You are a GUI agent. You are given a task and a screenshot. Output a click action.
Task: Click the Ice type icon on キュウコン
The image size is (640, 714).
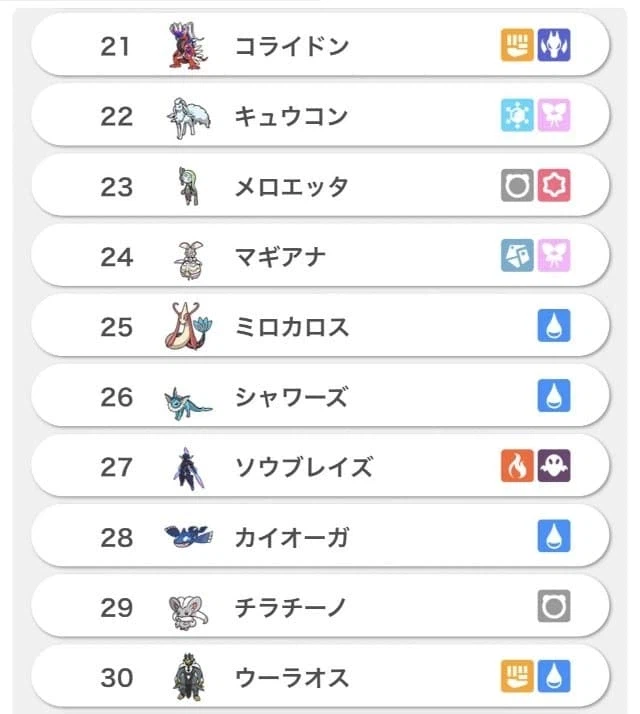tap(517, 116)
